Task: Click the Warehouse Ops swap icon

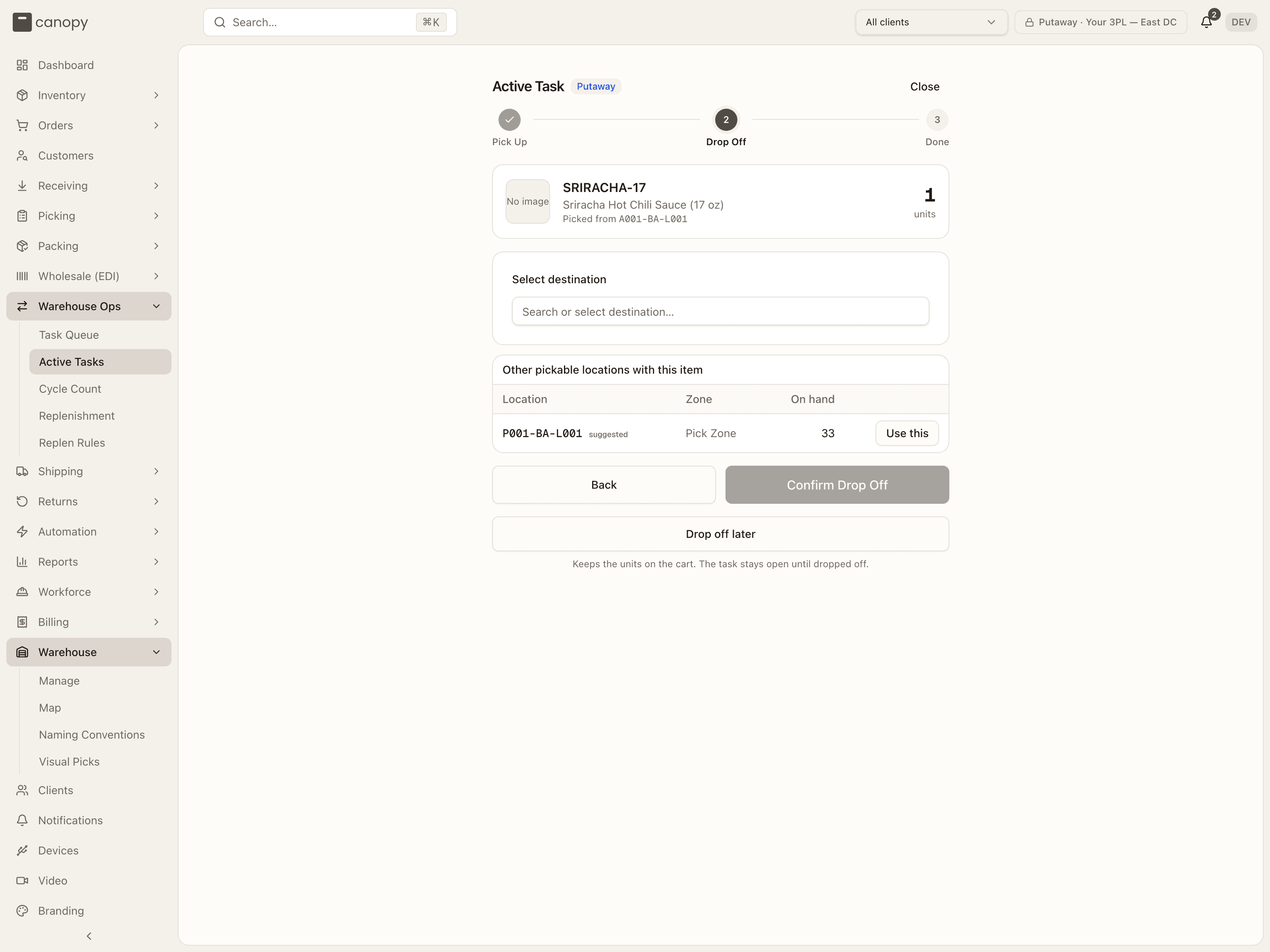Action: coord(22,307)
